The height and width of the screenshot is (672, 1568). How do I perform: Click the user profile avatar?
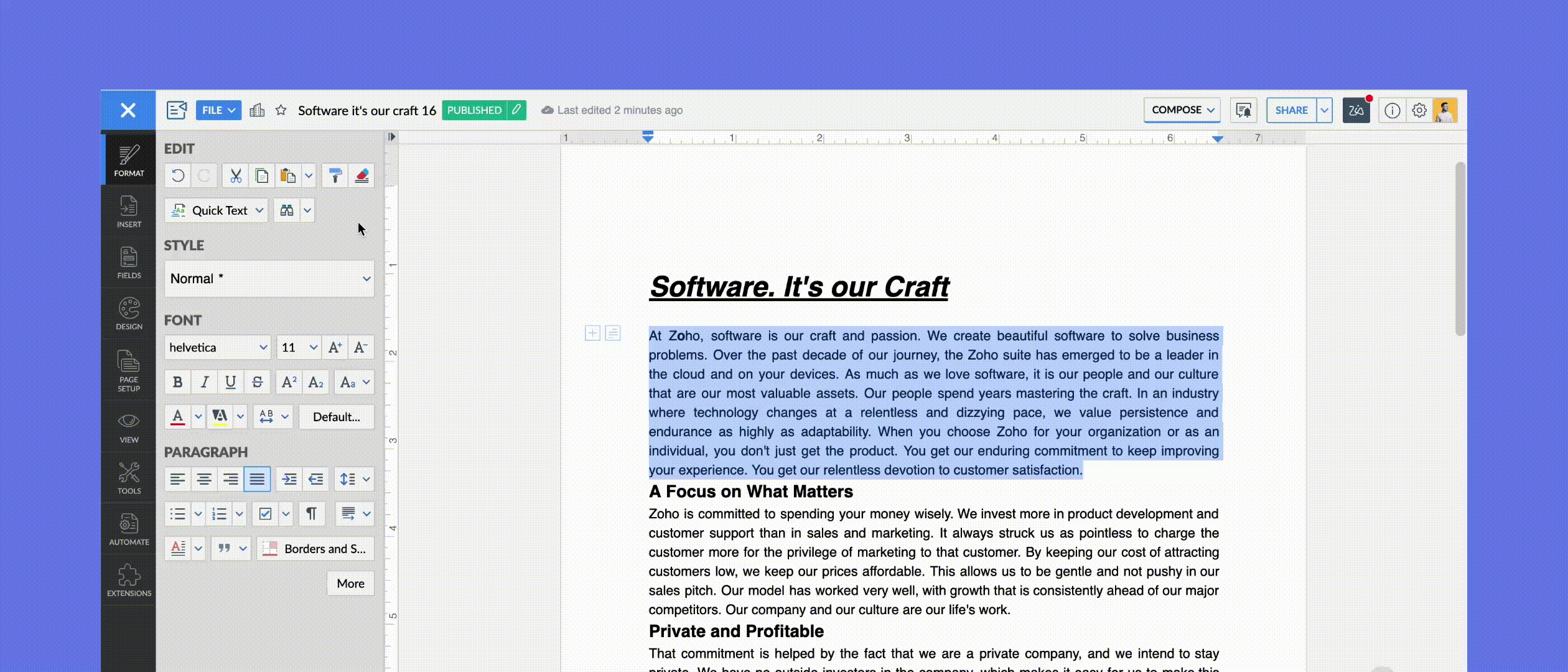[1445, 110]
